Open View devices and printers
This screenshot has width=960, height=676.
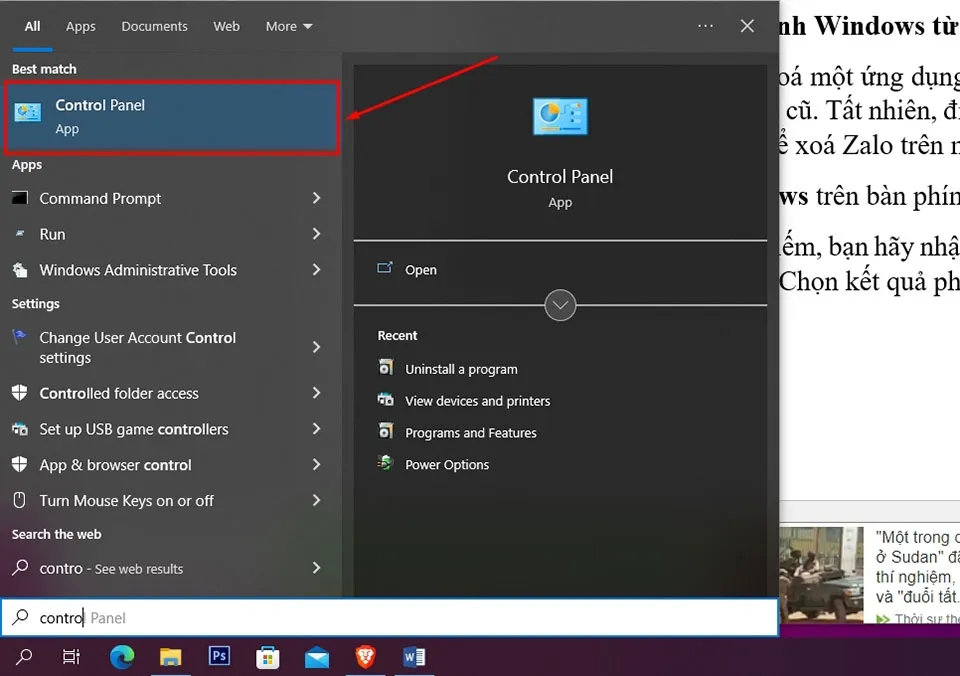476,401
